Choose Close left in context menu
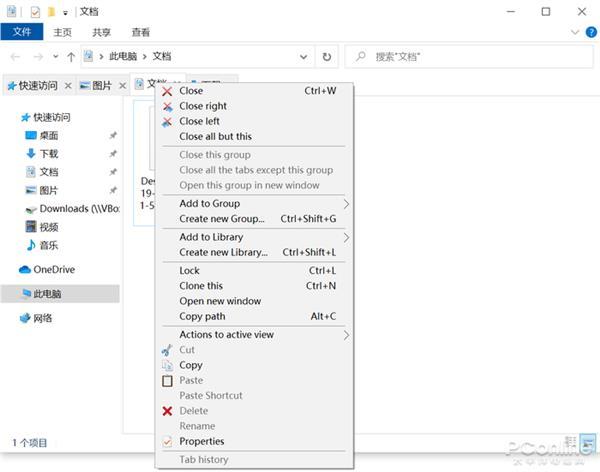Screen dimensions: 600x472 [x=254, y=121]
